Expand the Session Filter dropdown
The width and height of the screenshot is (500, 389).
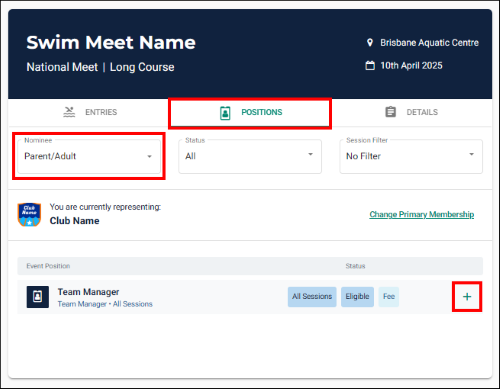coord(411,156)
